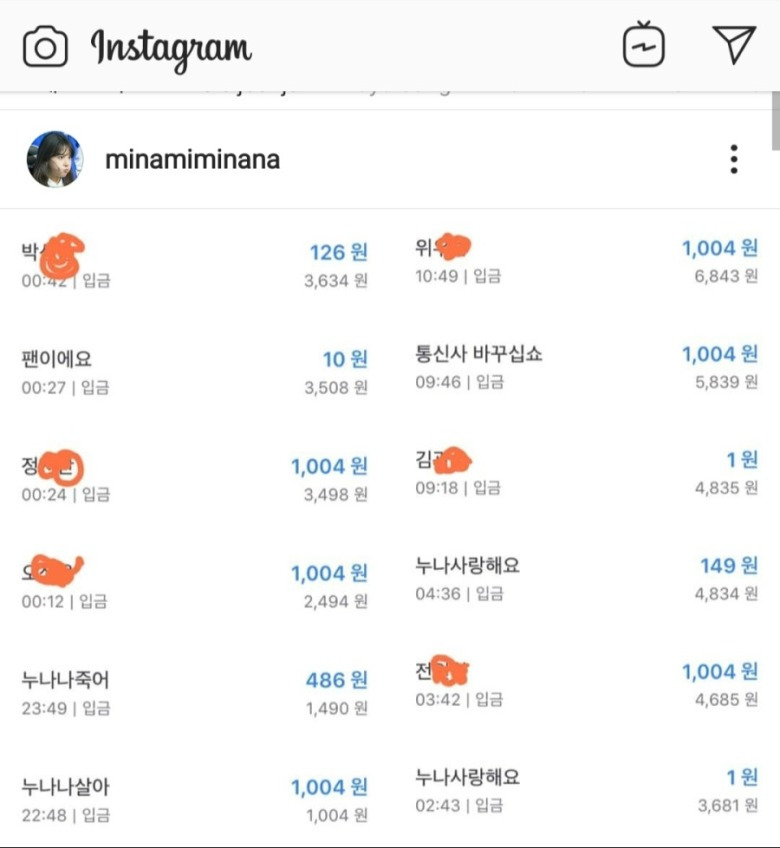
Task: Select the 통신사 바꾸십쇼 deposit entry
Action: 586,367
